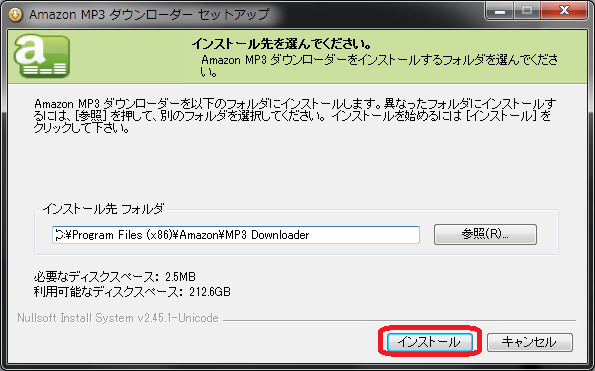Click the Amazon MP3 logo icon in header
The height and width of the screenshot is (371, 595).
point(42,56)
